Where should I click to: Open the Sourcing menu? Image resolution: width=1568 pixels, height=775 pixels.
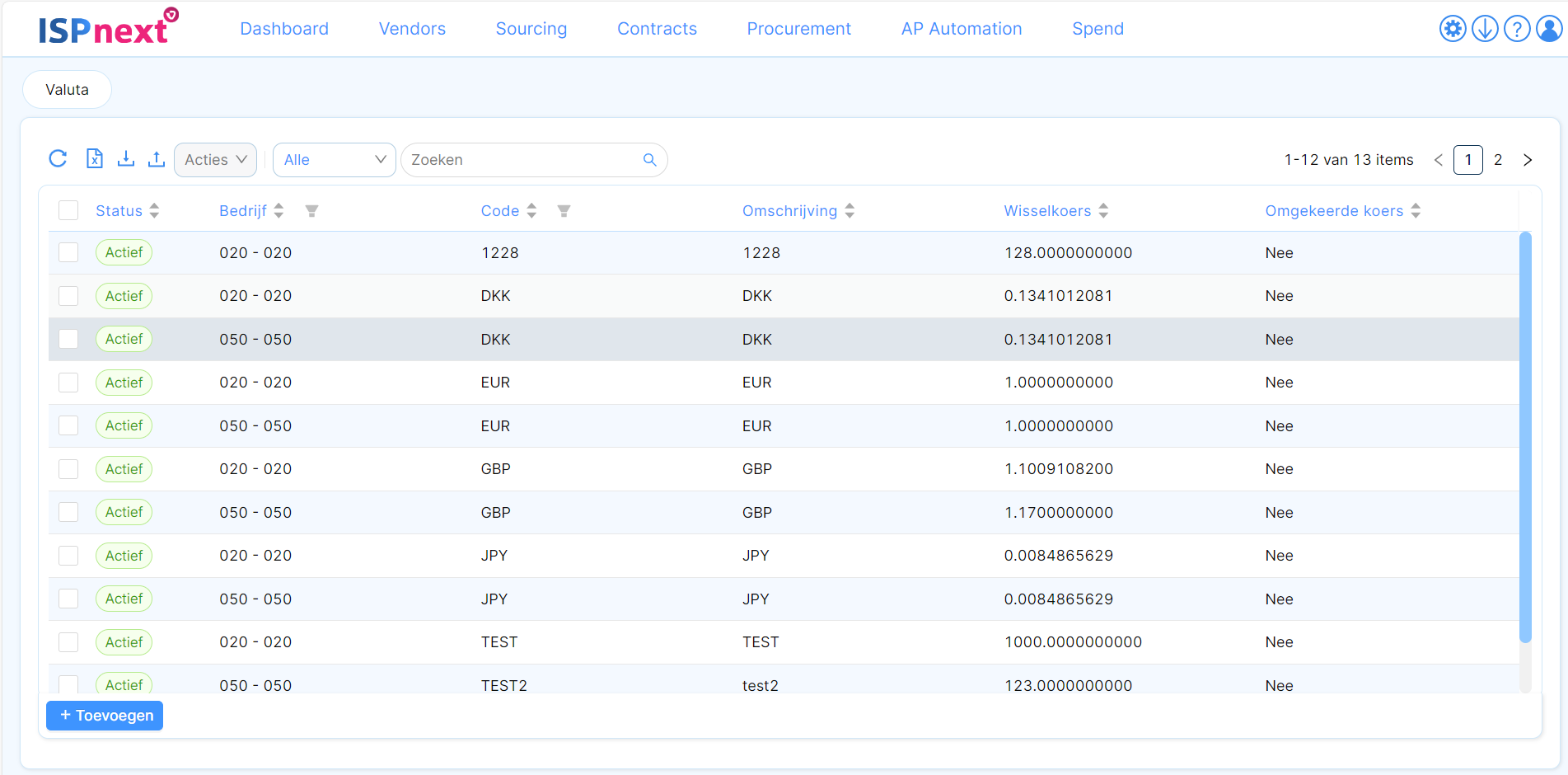click(531, 29)
